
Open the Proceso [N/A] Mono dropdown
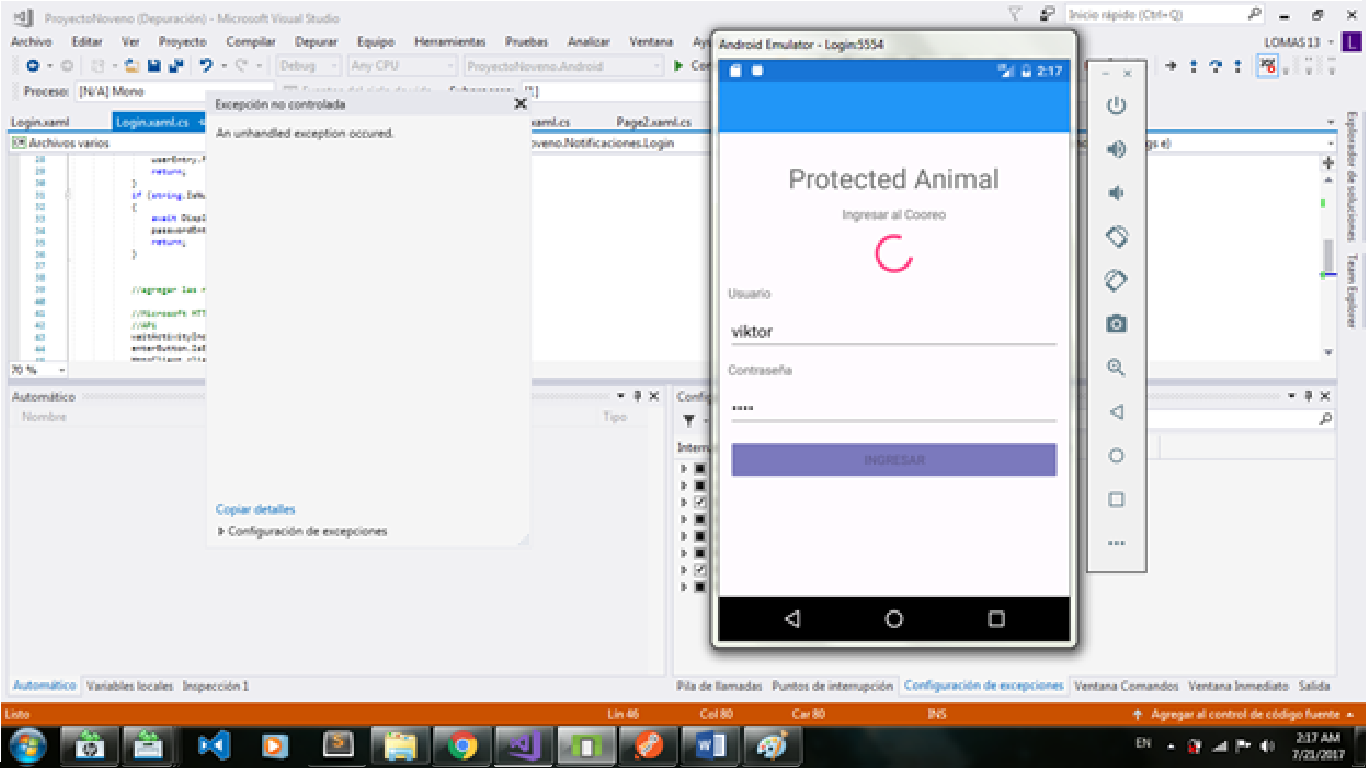175,91
